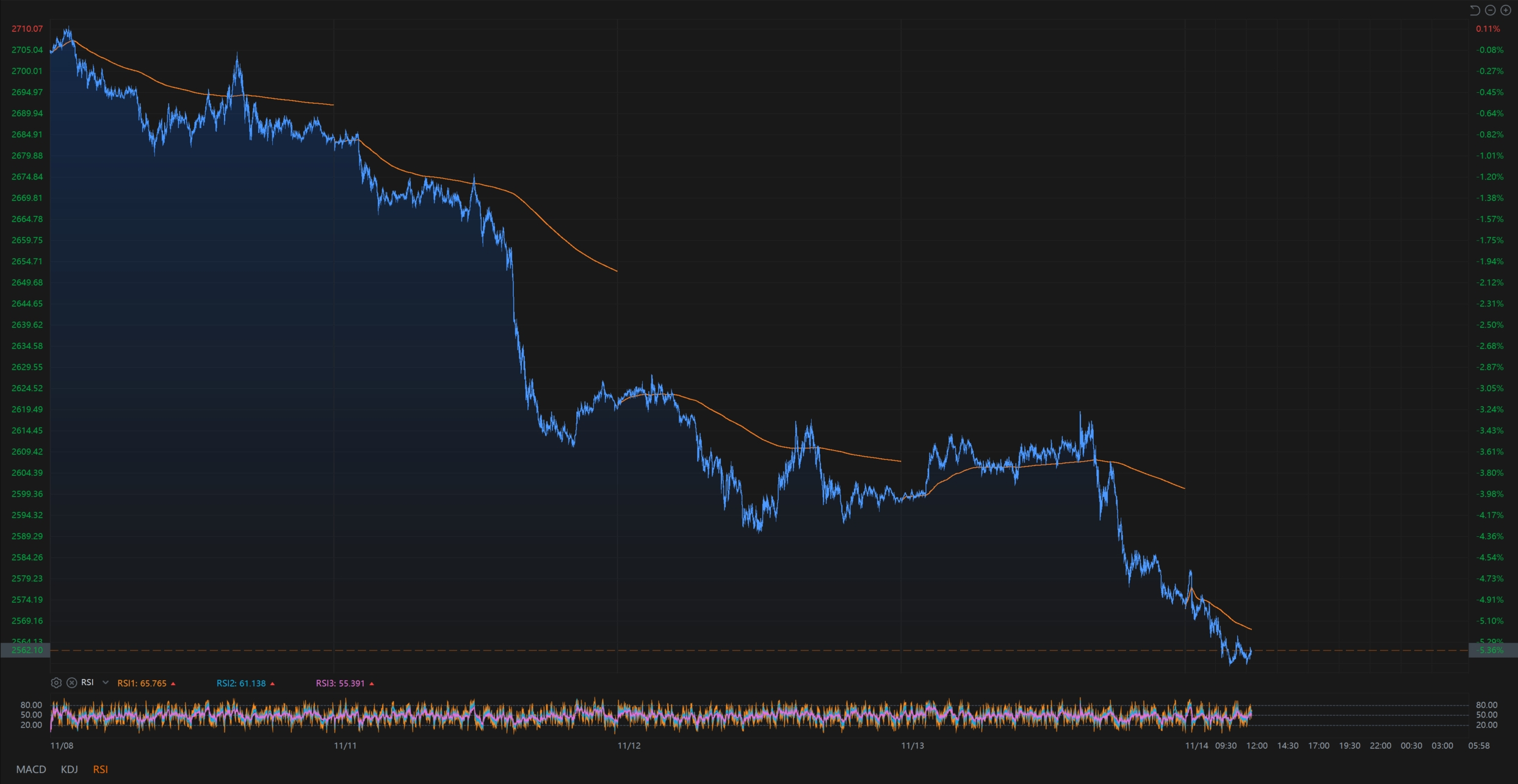Click the RSI2: 61.138 value
Image resolution: width=1518 pixels, height=784 pixels.
[x=241, y=683]
